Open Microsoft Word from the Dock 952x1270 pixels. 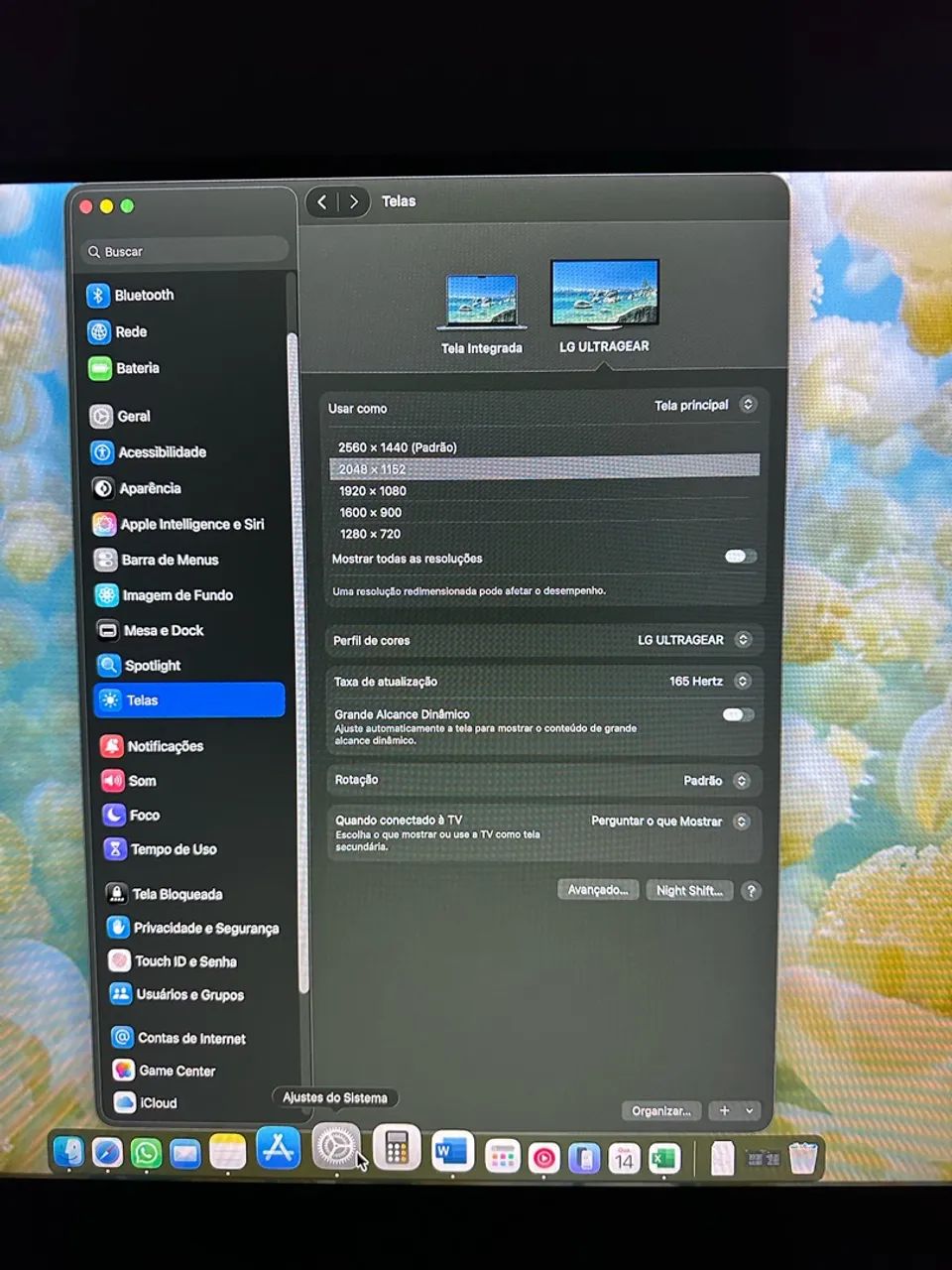[x=452, y=1151]
